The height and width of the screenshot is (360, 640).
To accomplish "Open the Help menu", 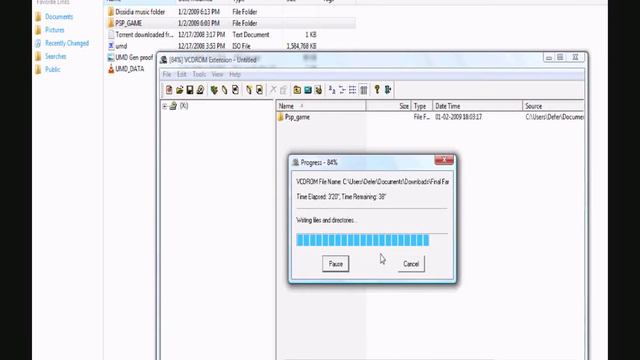I will click(235, 74).
